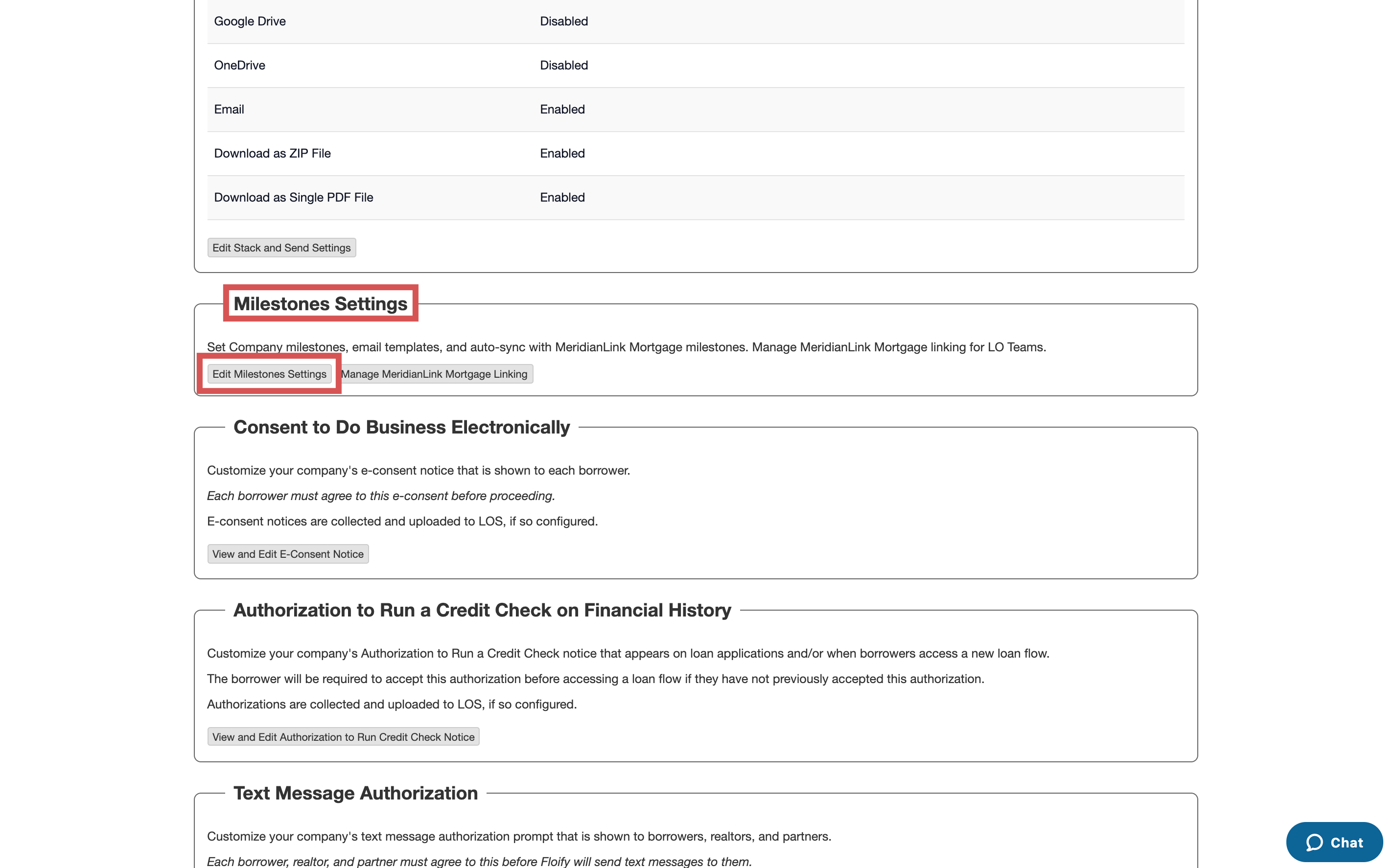Select the OneDrive row
This screenshot has width=1396, height=868.
click(239, 66)
